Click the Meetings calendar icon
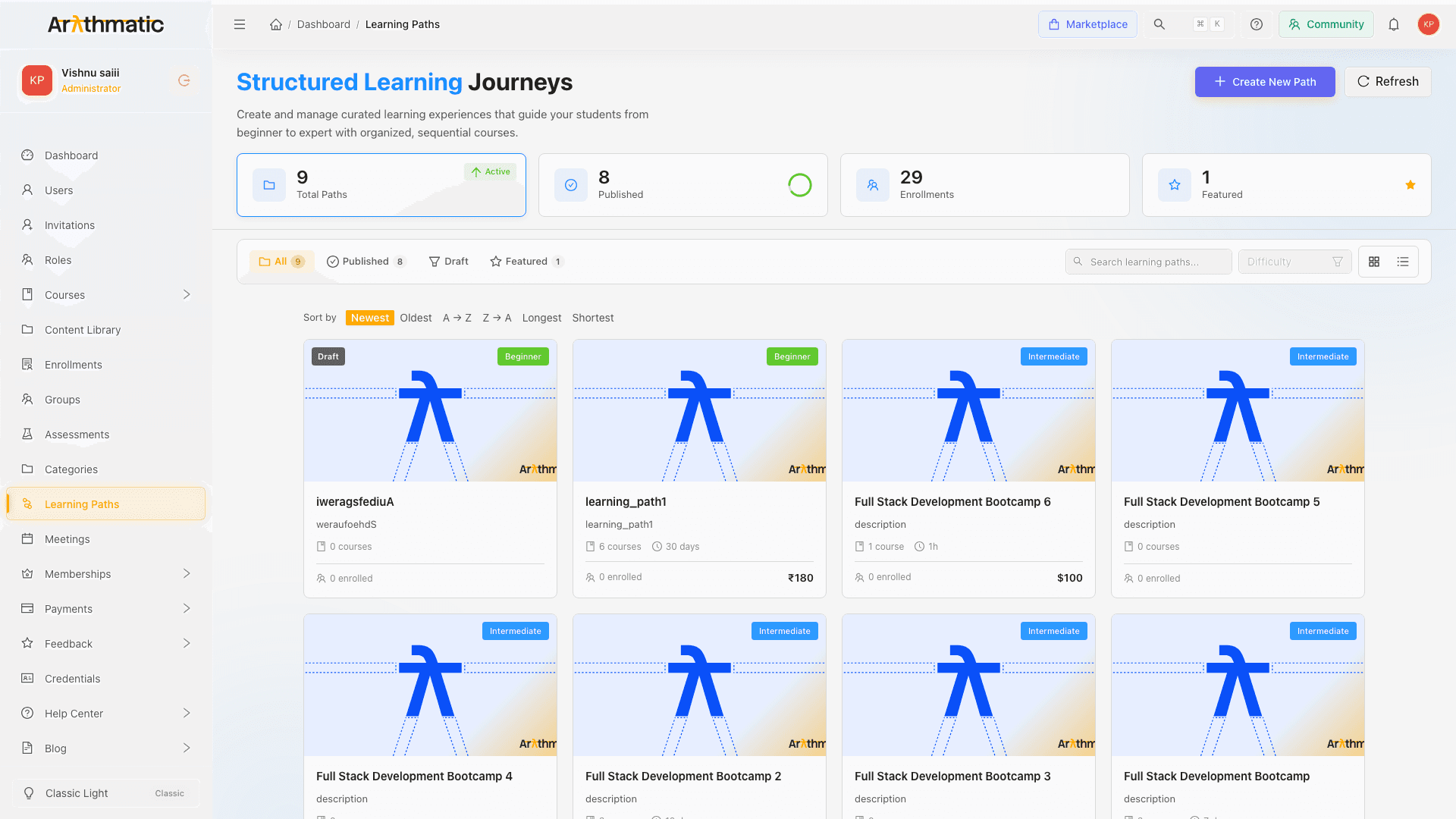 [27, 538]
